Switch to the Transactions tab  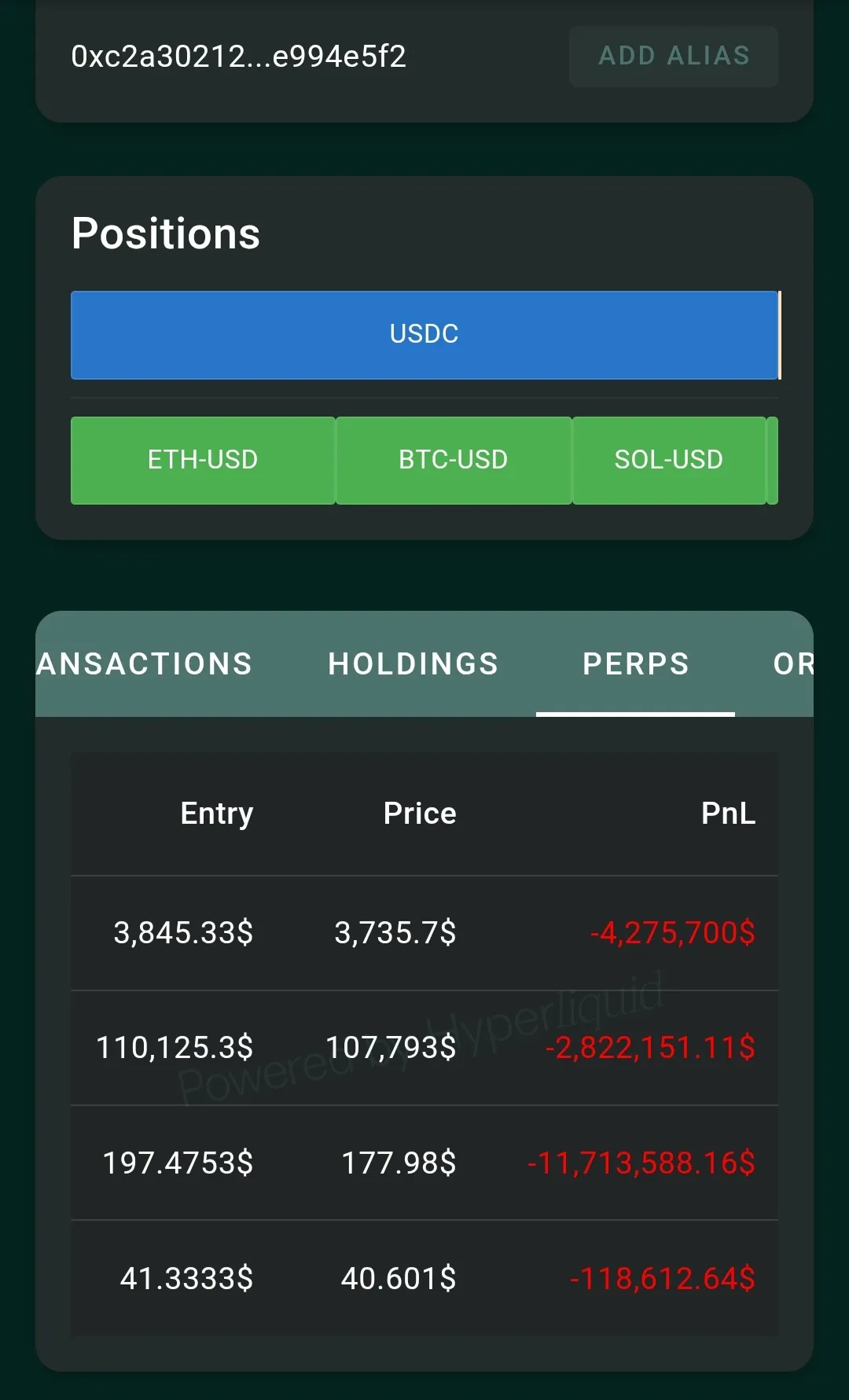(x=145, y=664)
